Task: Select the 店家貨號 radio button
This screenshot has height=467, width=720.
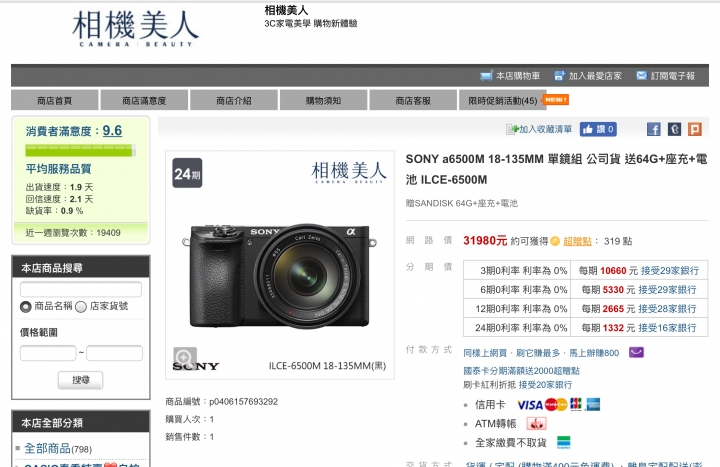Action: (x=81, y=307)
